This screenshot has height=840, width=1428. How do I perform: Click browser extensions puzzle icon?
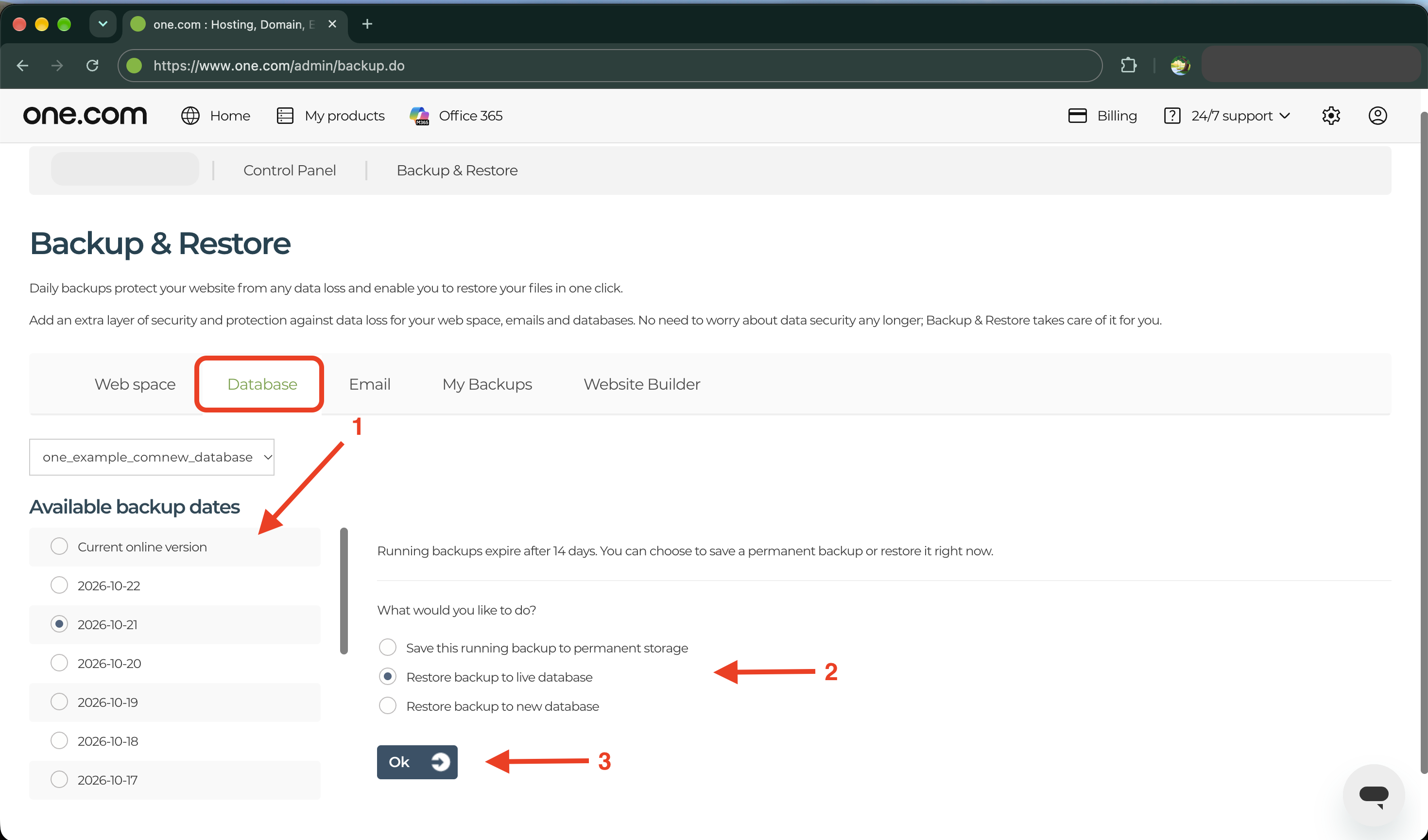pyautogui.click(x=1128, y=66)
